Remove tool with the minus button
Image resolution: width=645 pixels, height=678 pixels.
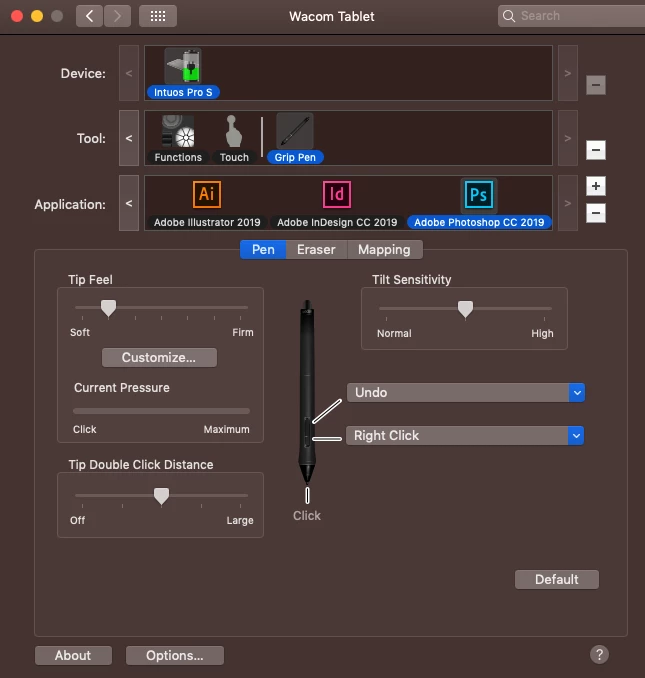(x=596, y=150)
